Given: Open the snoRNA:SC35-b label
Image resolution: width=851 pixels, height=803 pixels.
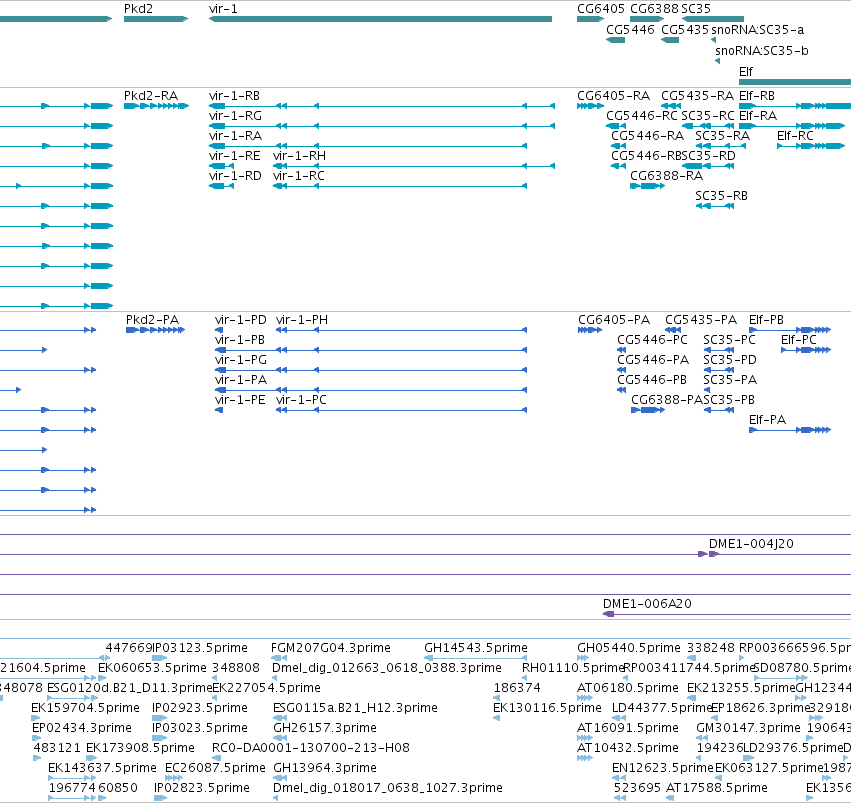Looking at the screenshot, I should tap(762, 51).
